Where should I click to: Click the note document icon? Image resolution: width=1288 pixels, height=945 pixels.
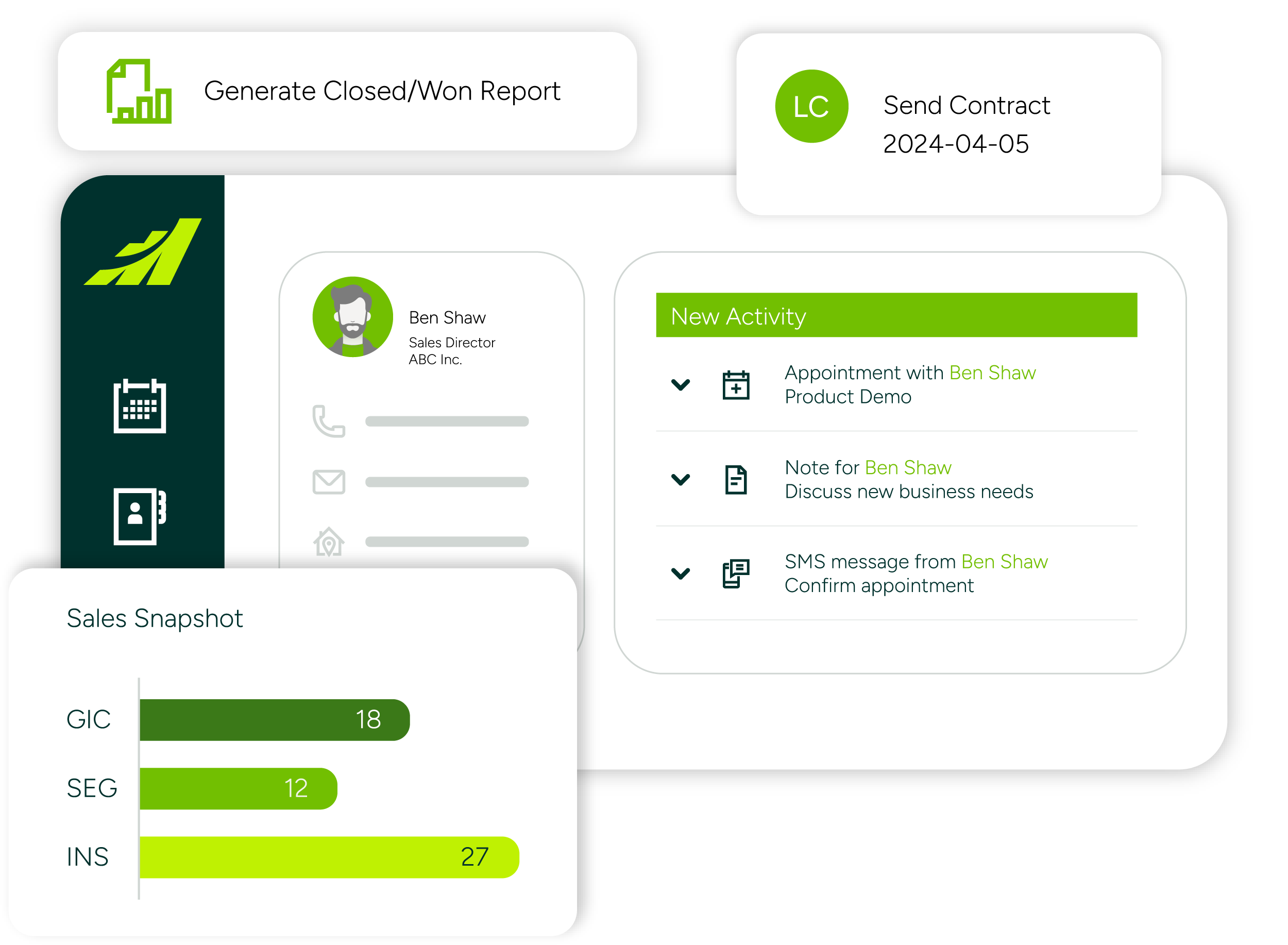coord(736,479)
